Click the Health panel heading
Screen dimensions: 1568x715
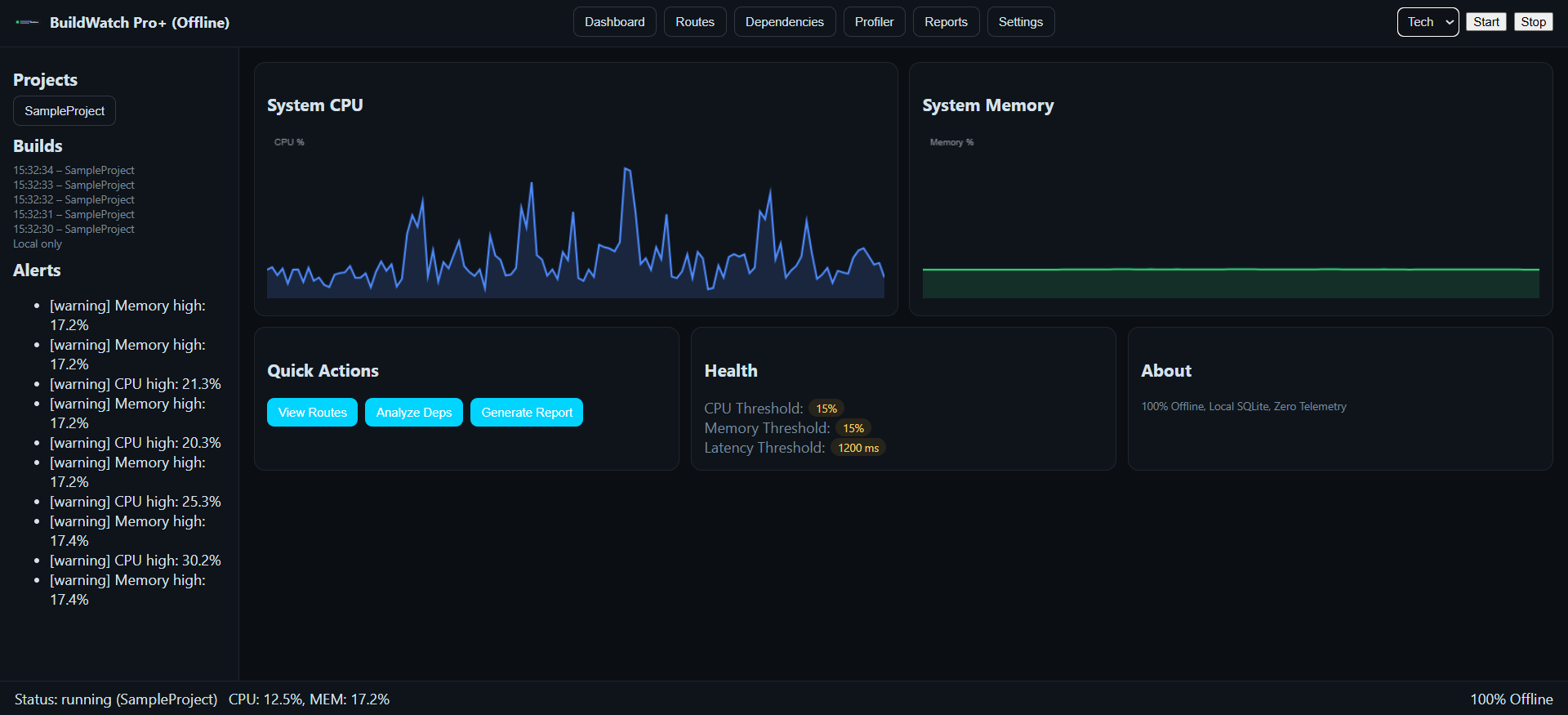point(731,371)
